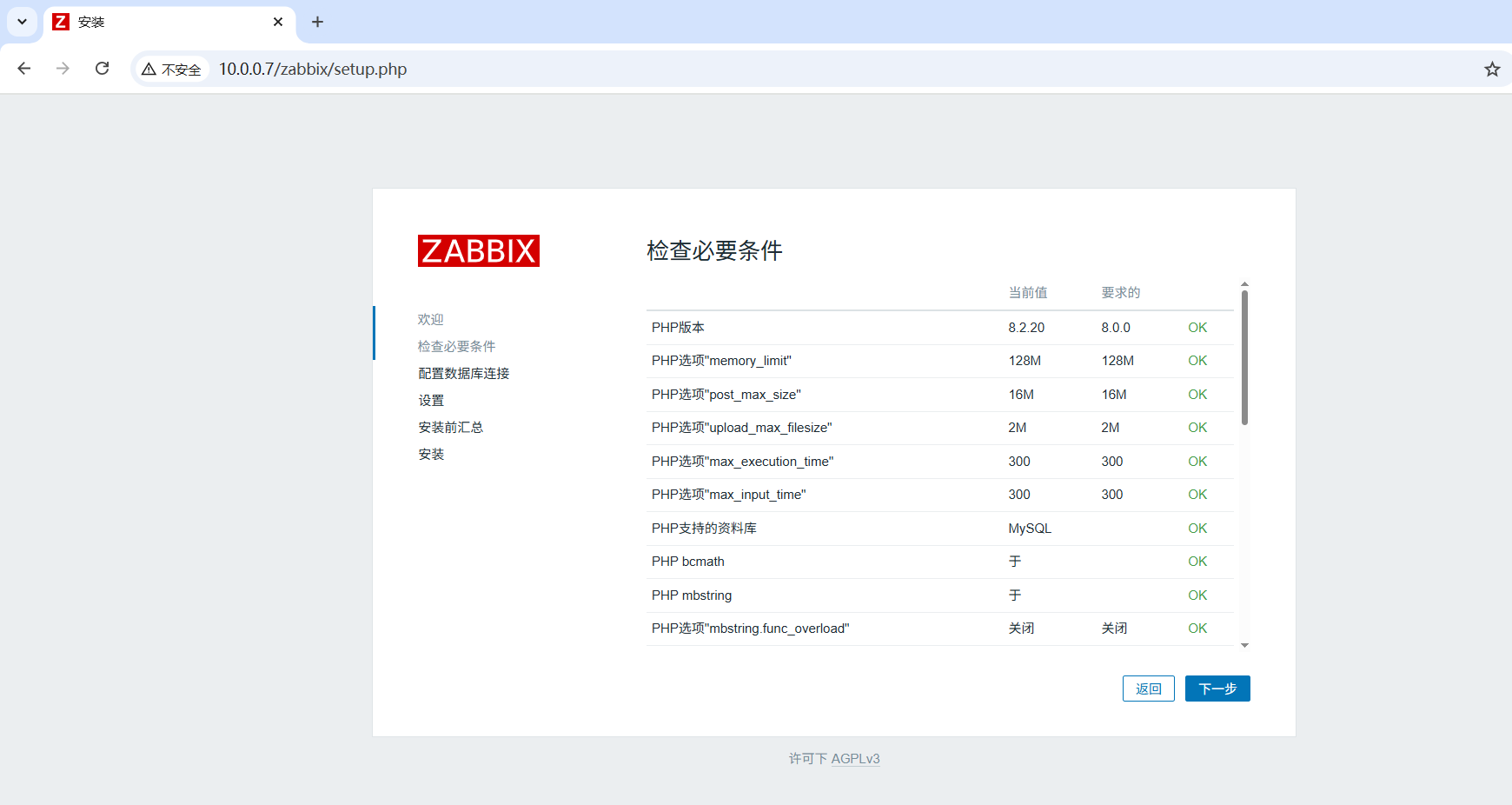The image size is (1512, 805).
Task: Click scrollbar up arrow in requirements table
Action: (x=1244, y=284)
